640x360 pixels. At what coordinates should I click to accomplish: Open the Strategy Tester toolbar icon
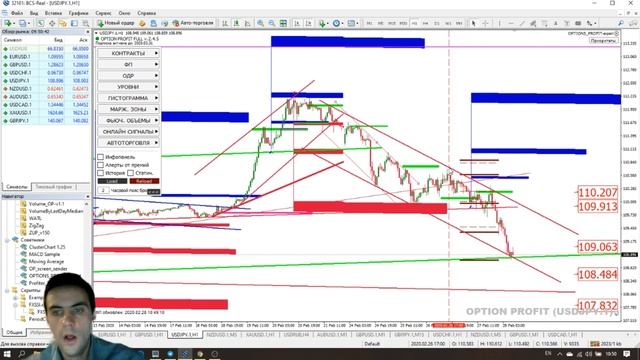click(x=86, y=23)
